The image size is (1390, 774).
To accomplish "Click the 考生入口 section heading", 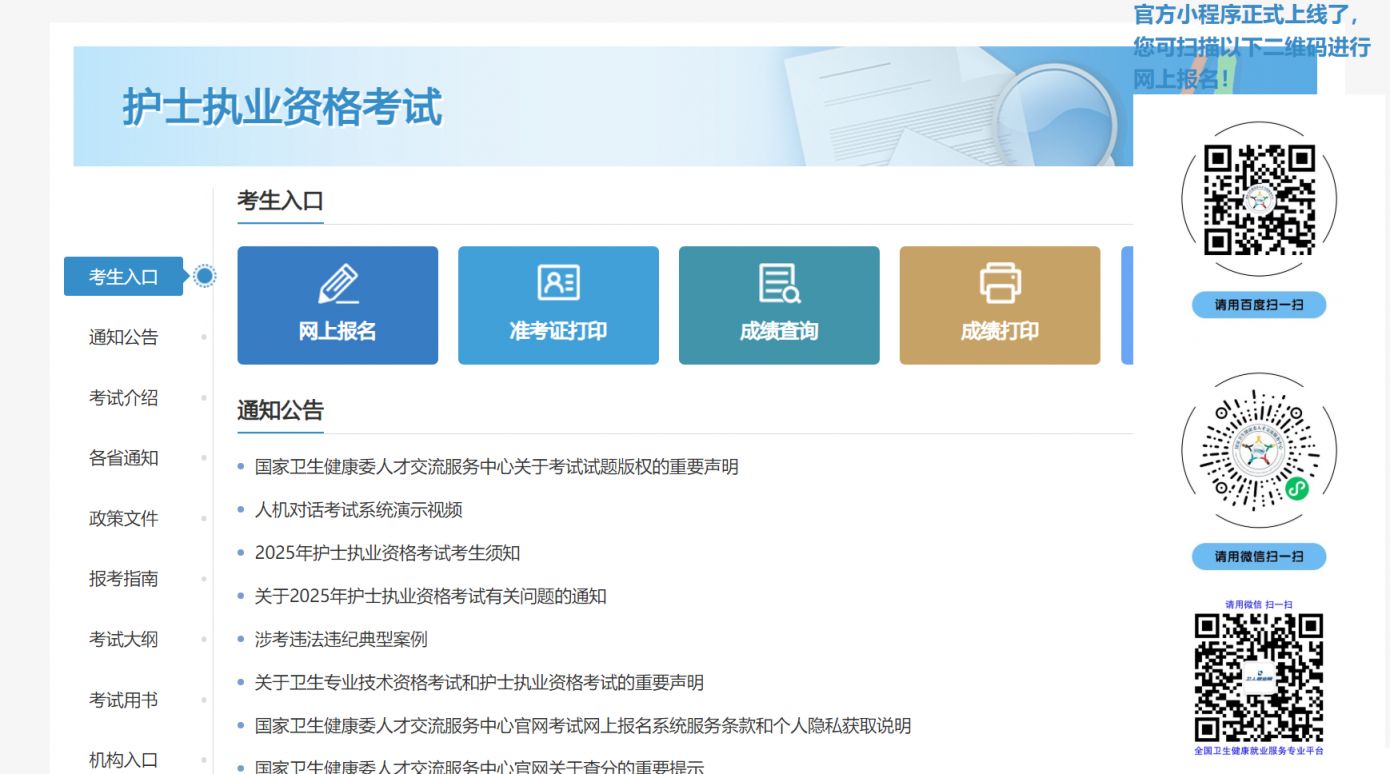I will (x=280, y=200).
